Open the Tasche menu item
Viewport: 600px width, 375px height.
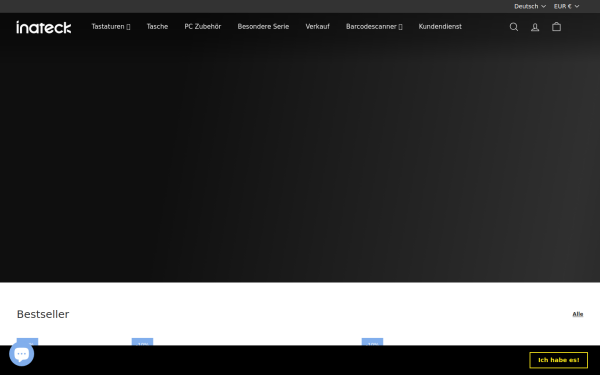[x=157, y=27]
